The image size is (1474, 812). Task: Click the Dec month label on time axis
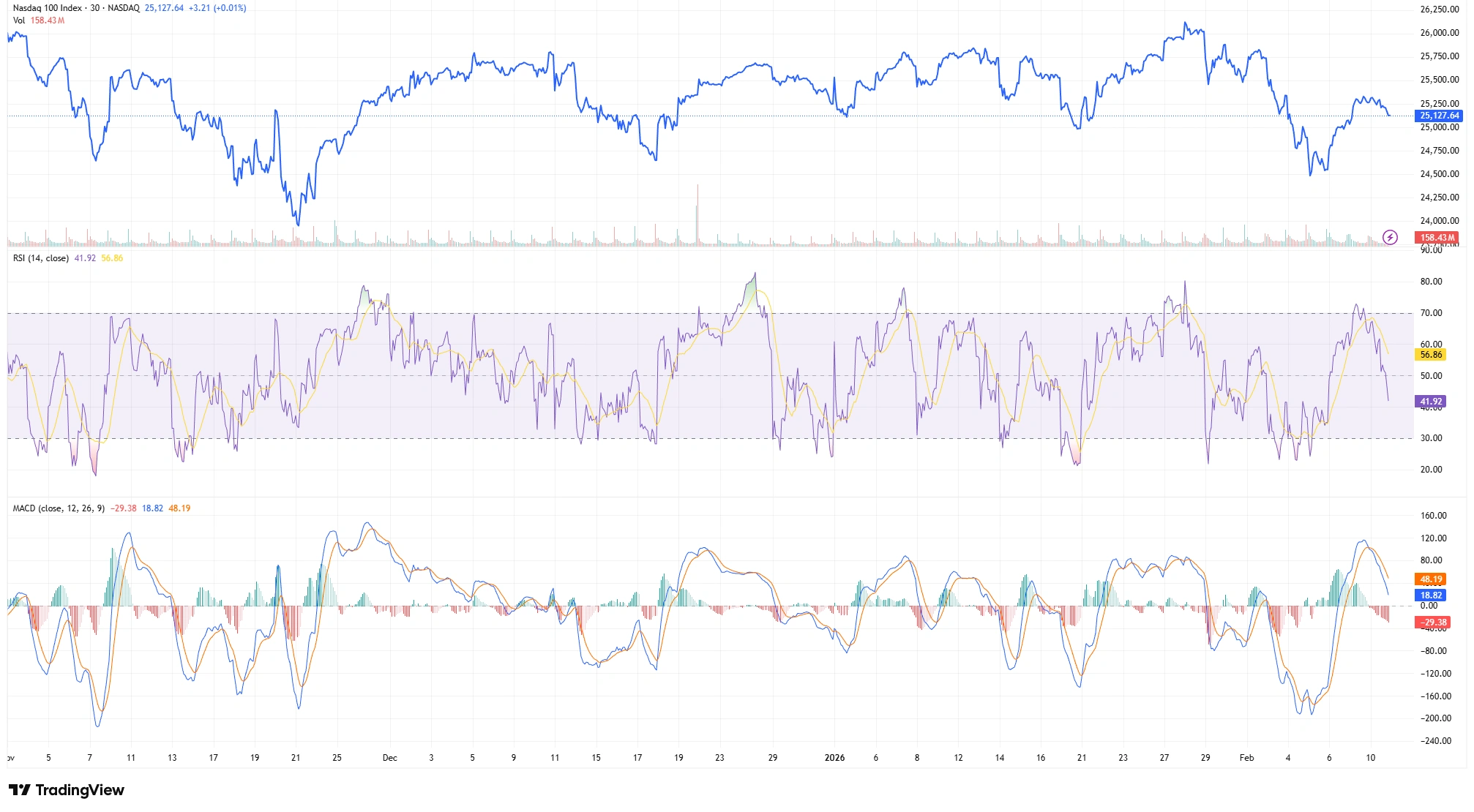389,758
